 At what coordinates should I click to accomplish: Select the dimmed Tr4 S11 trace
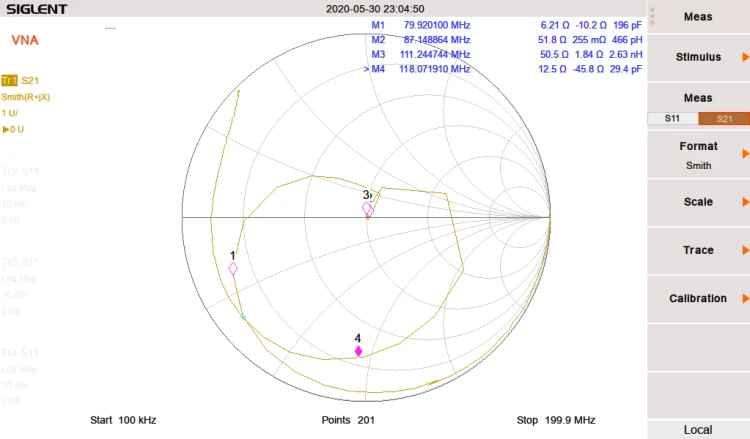click(20, 353)
